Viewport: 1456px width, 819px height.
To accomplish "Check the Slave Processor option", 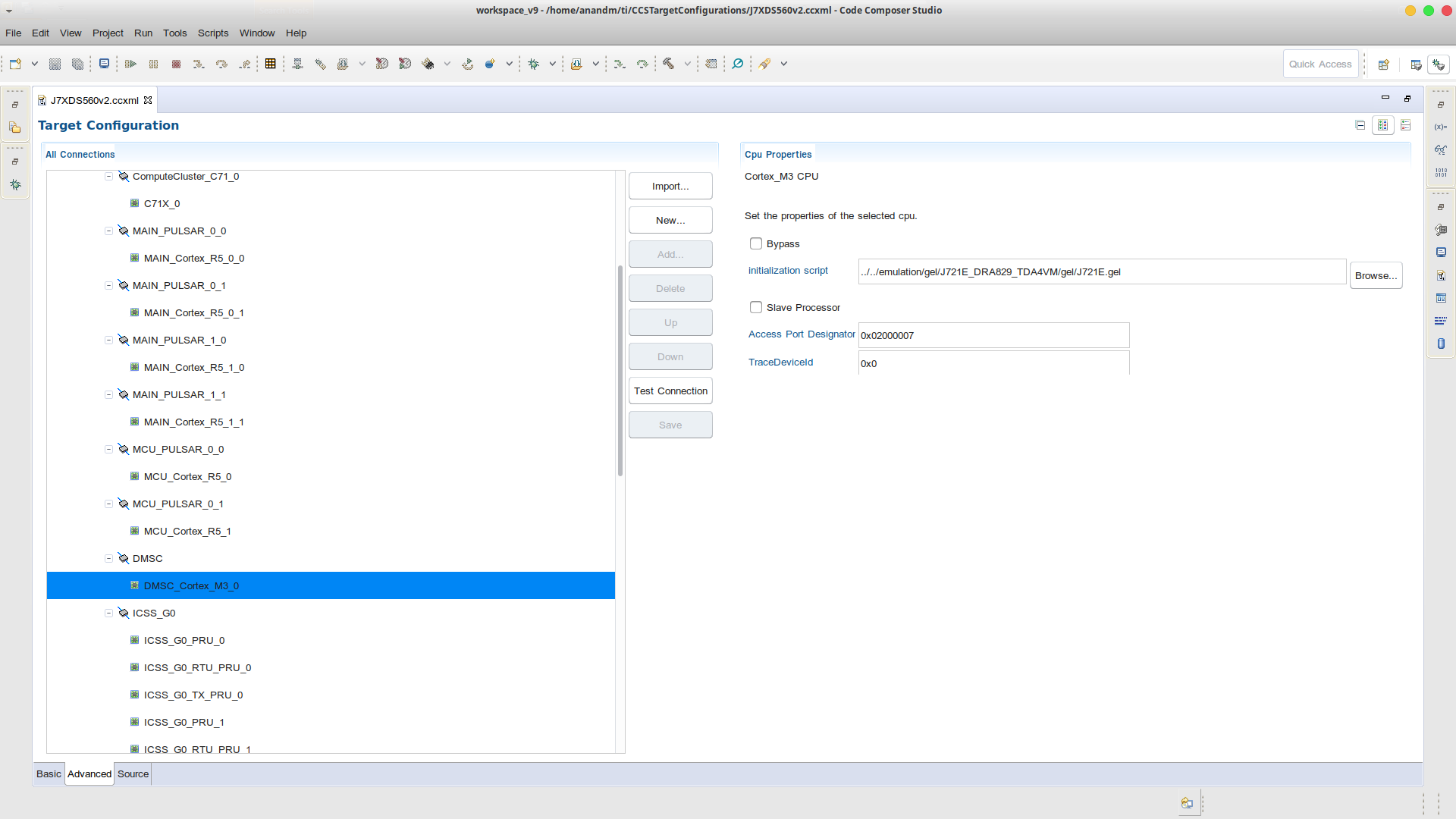I will [756, 307].
